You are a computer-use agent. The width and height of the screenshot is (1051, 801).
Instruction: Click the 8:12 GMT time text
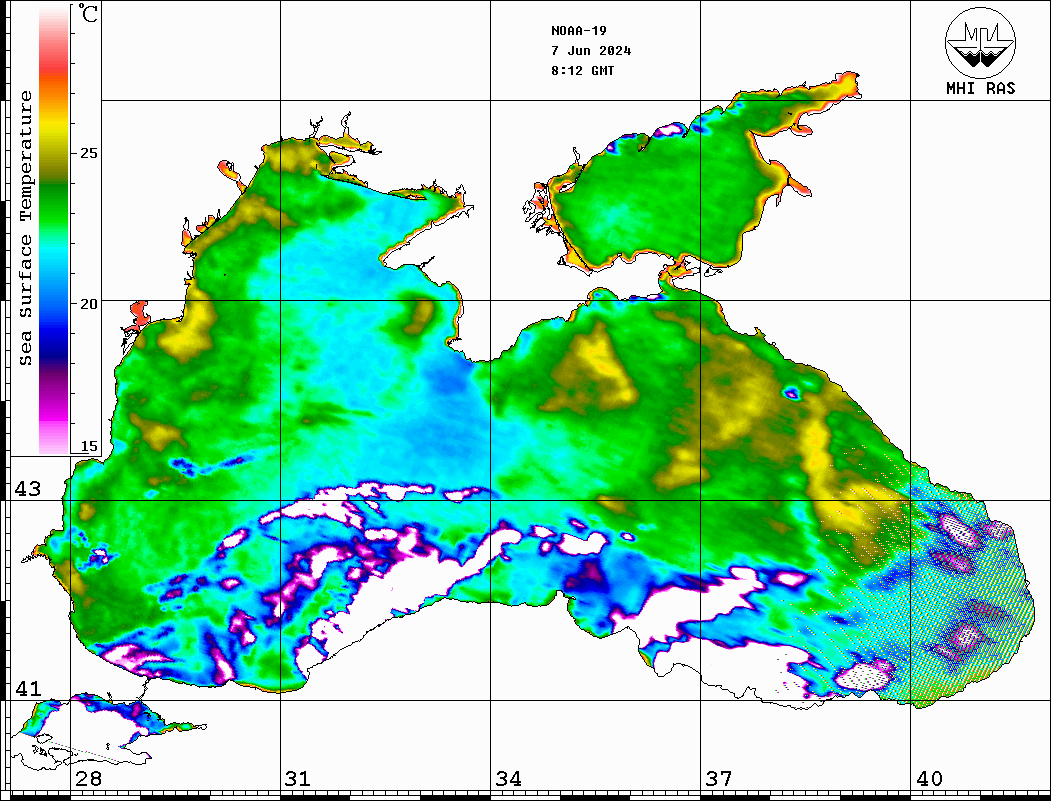[x=582, y=71]
